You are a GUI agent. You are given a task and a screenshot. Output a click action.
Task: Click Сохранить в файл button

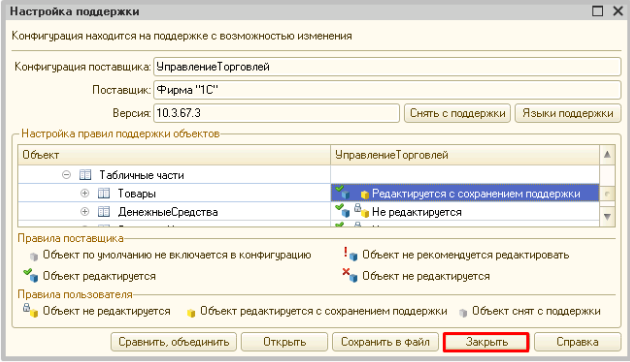(385, 342)
